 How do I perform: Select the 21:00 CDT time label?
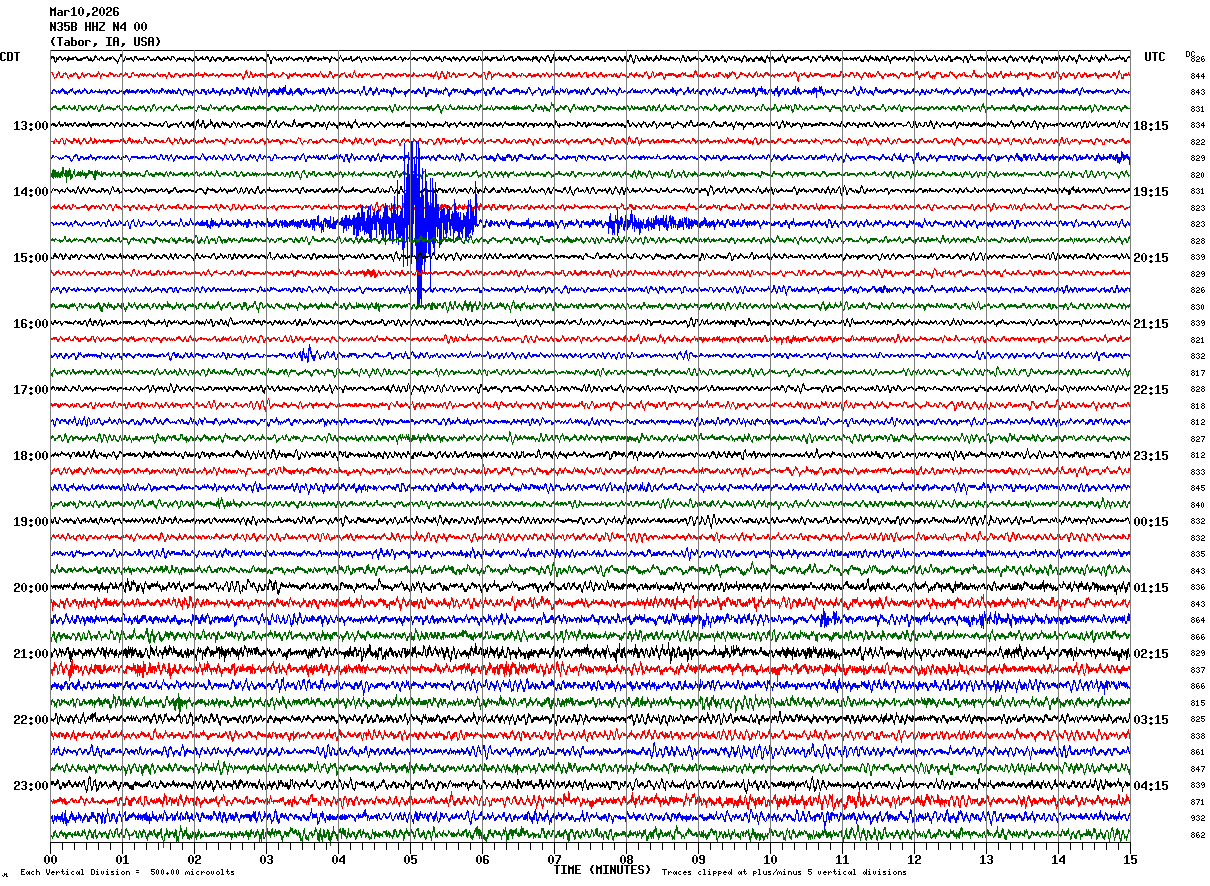coord(30,654)
